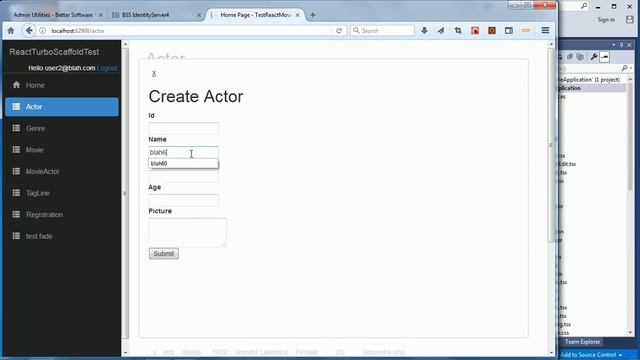Viewport: 640px width, 360px height.
Task: Click the browser Home icon
Action: pos(11,31)
